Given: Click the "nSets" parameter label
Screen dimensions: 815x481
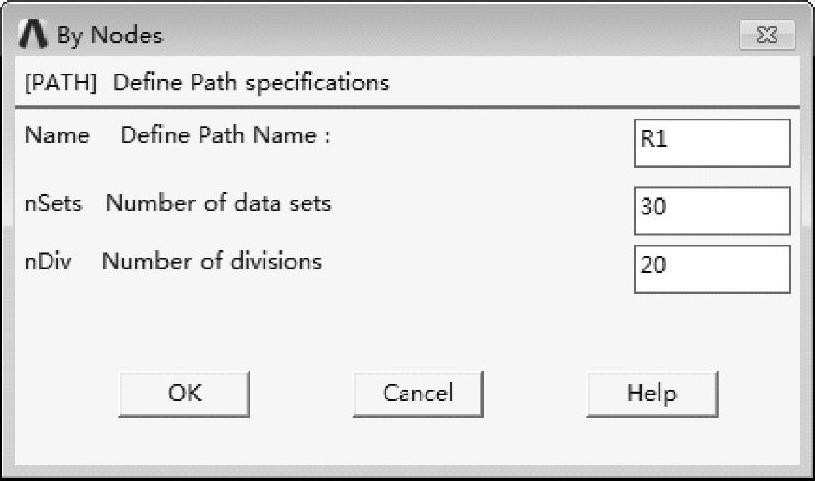Looking at the screenshot, I should pyautogui.click(x=54, y=203).
